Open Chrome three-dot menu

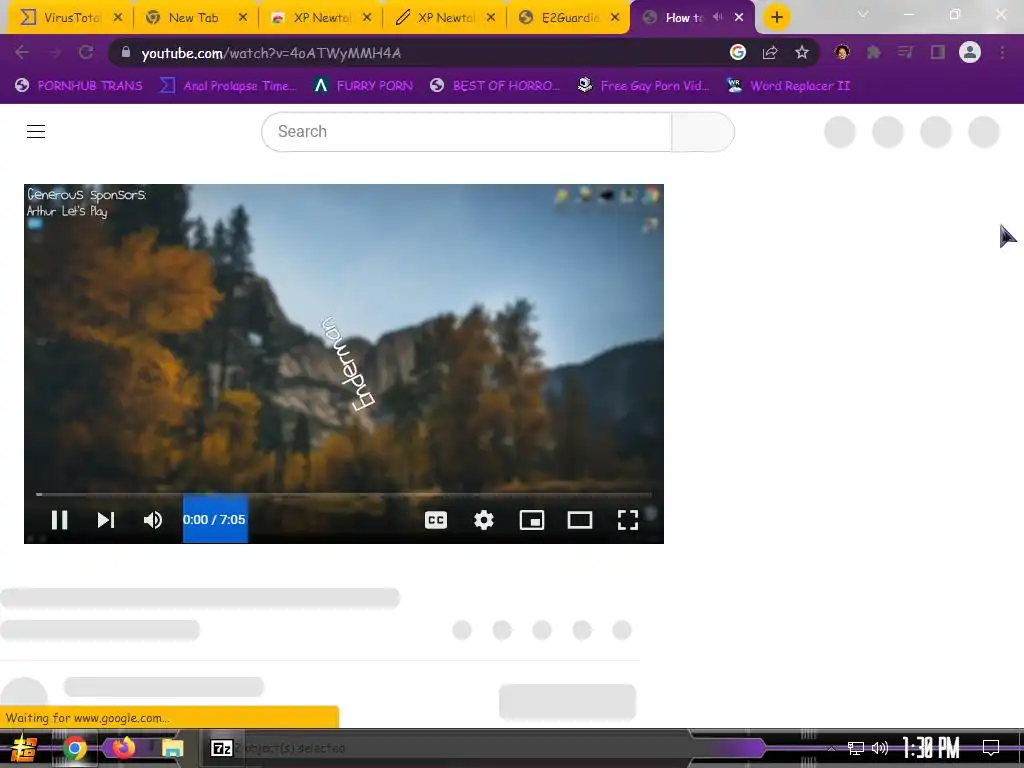1002,53
